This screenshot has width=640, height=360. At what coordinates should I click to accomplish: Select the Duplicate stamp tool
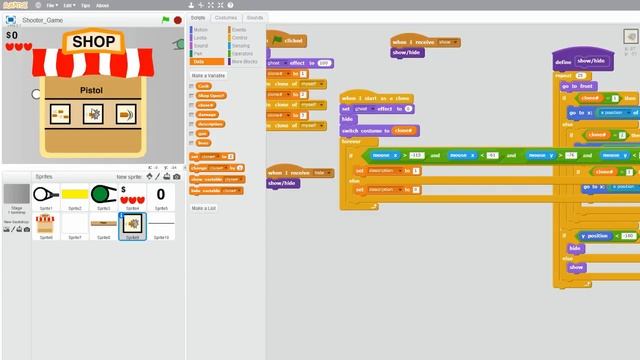[191, 5]
